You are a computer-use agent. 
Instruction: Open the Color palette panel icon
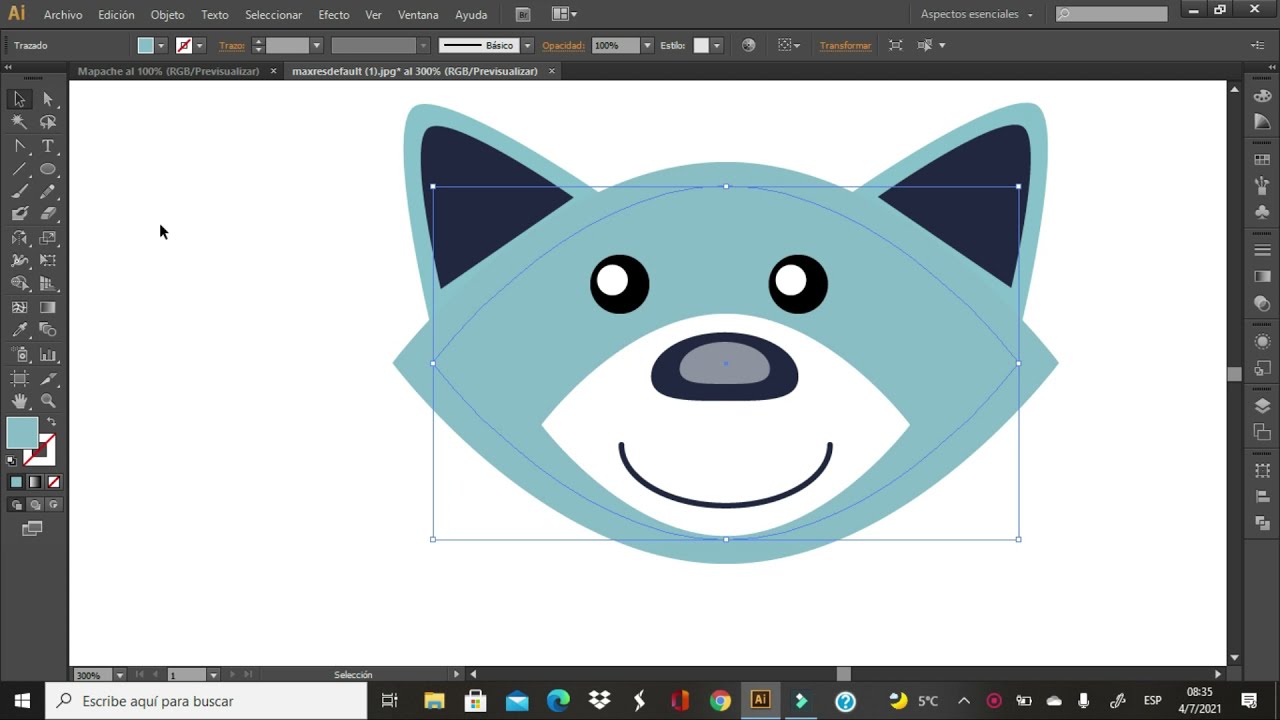[x=1262, y=97]
